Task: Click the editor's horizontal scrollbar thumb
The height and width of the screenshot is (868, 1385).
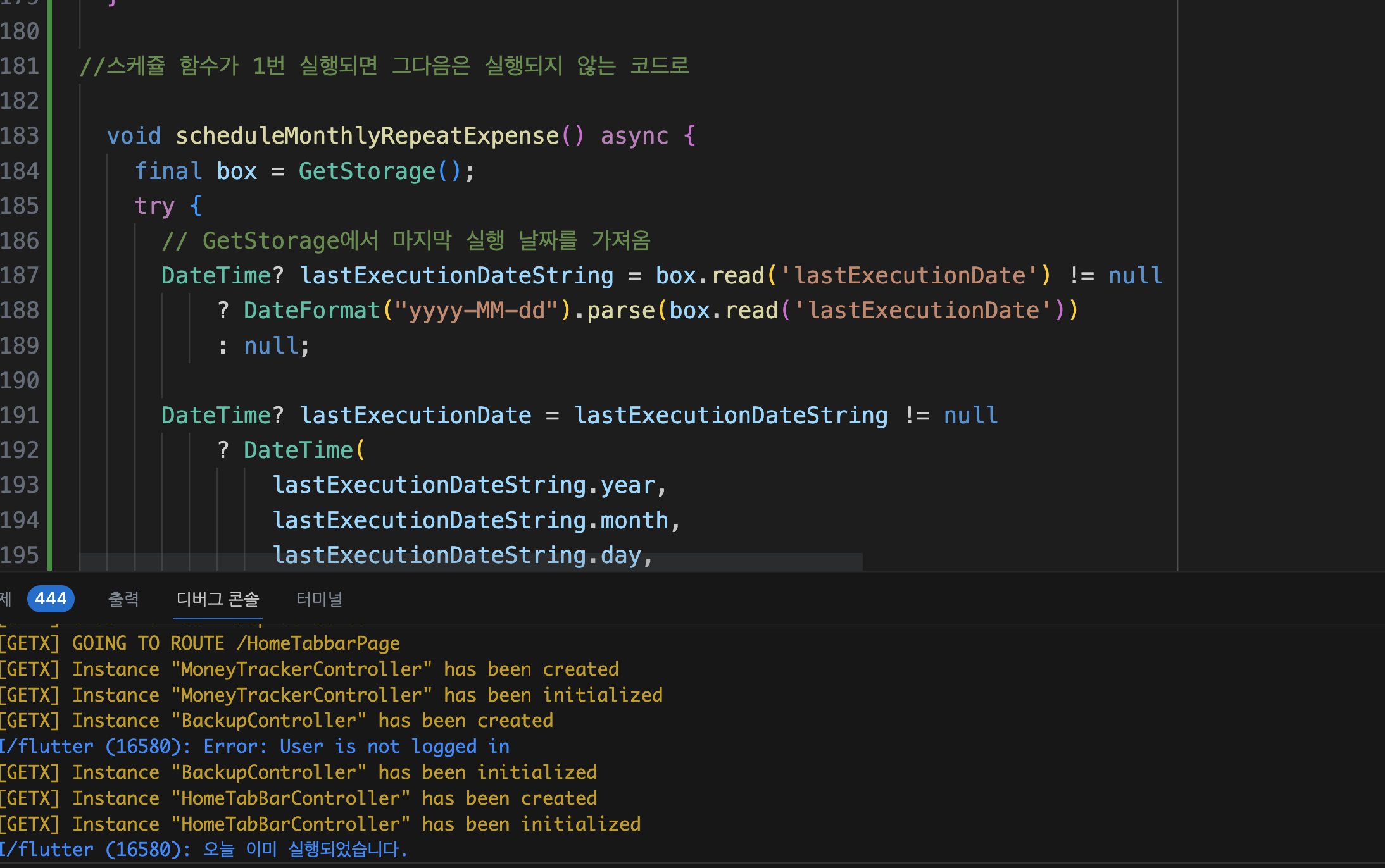Action: pos(471,561)
